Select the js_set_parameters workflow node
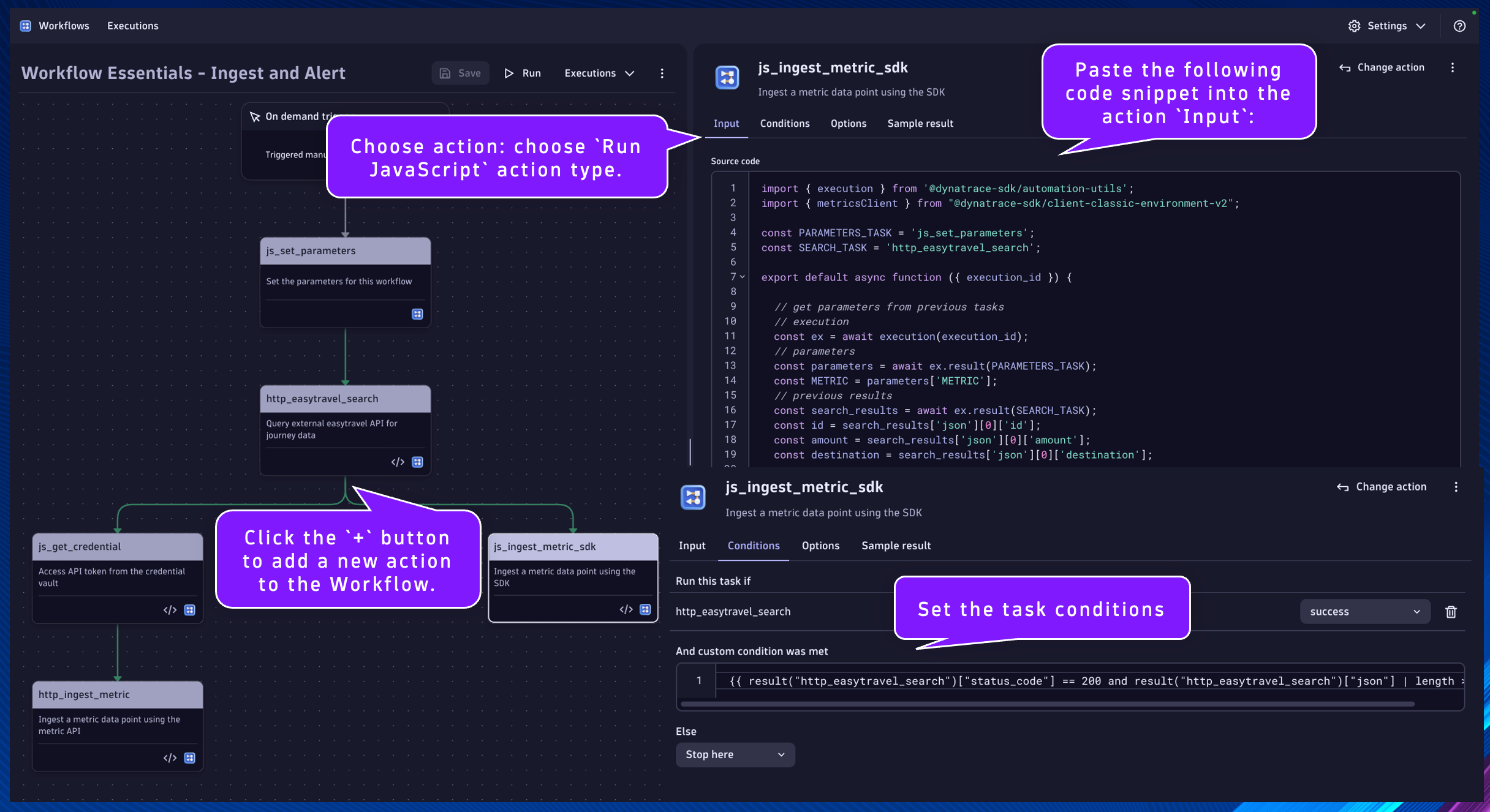Image resolution: width=1490 pixels, height=812 pixels. 345,282
